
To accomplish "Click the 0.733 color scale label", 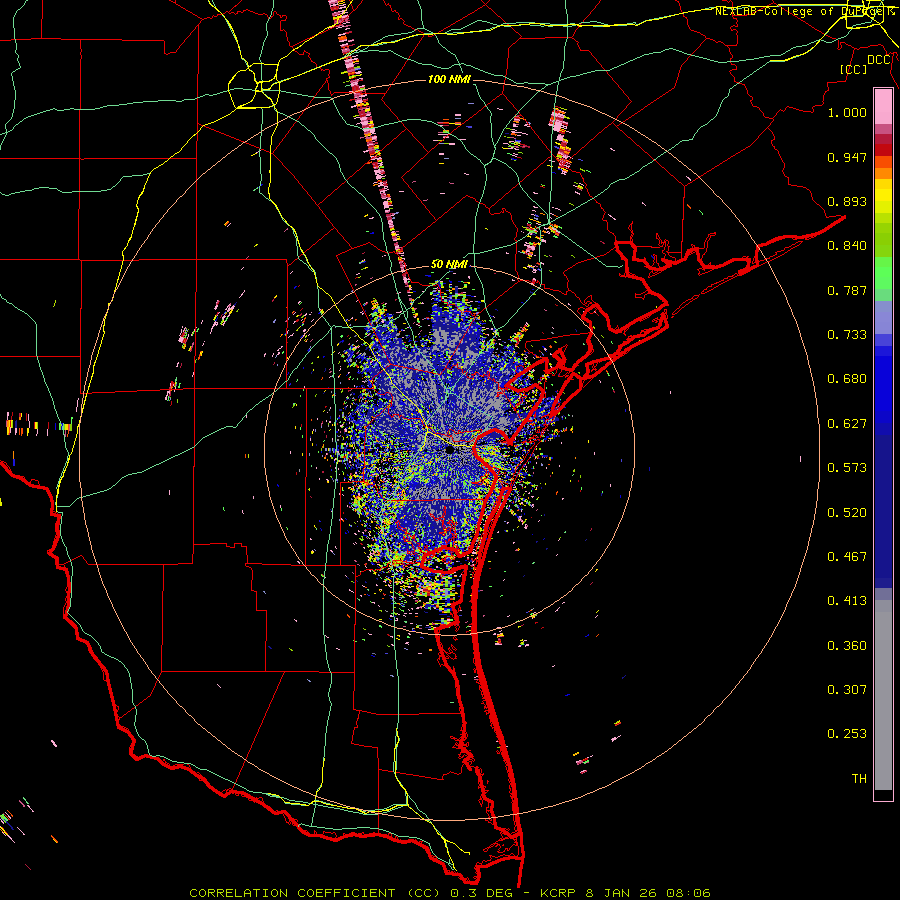I will [847, 335].
